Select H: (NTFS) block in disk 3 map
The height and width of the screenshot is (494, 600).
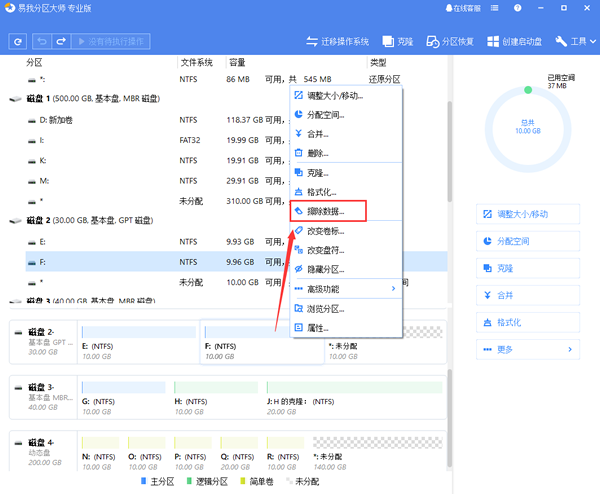tap(216, 398)
